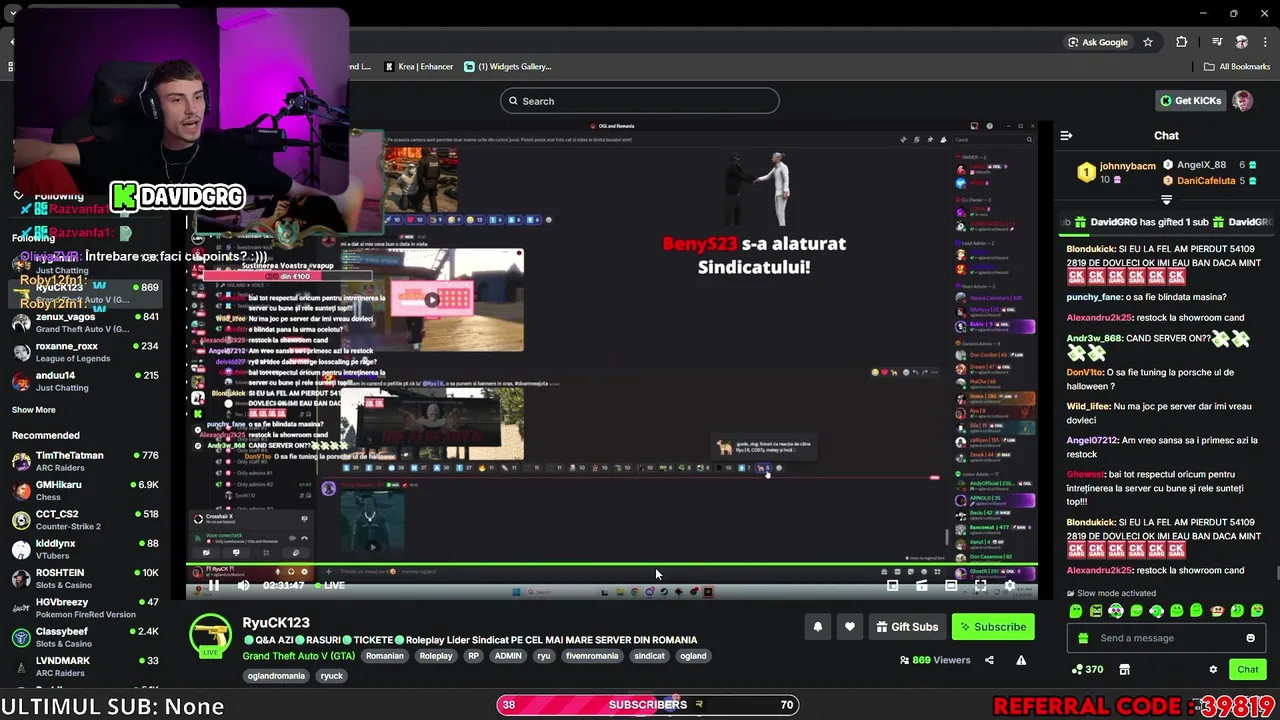Open the Chrome media controls icon
The width and height of the screenshot is (1280, 720).
[x=1217, y=42]
